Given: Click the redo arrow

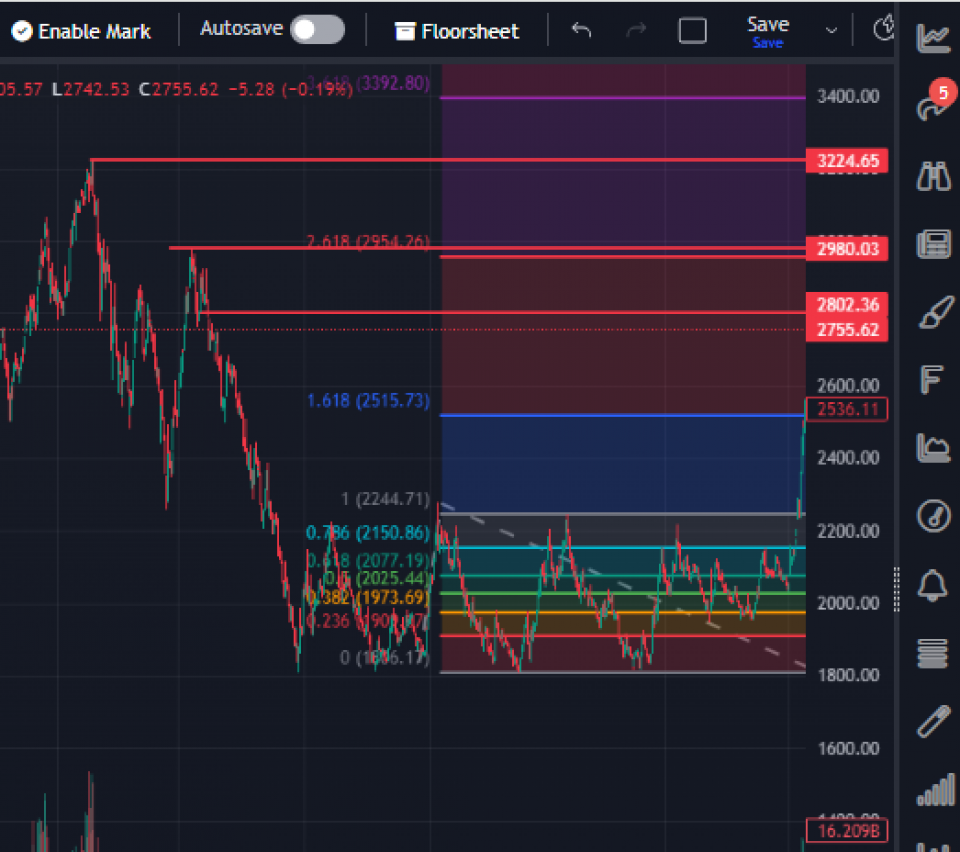Looking at the screenshot, I should 636,30.
